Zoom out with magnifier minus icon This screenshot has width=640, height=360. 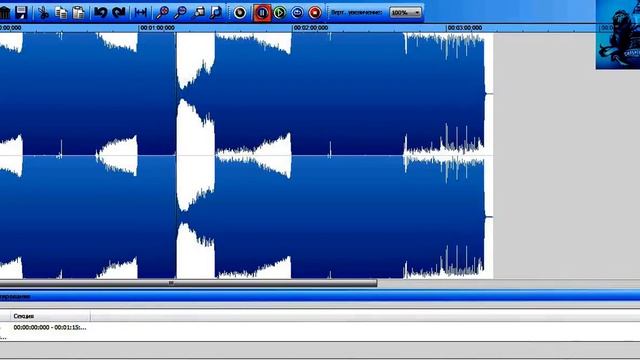(x=180, y=13)
